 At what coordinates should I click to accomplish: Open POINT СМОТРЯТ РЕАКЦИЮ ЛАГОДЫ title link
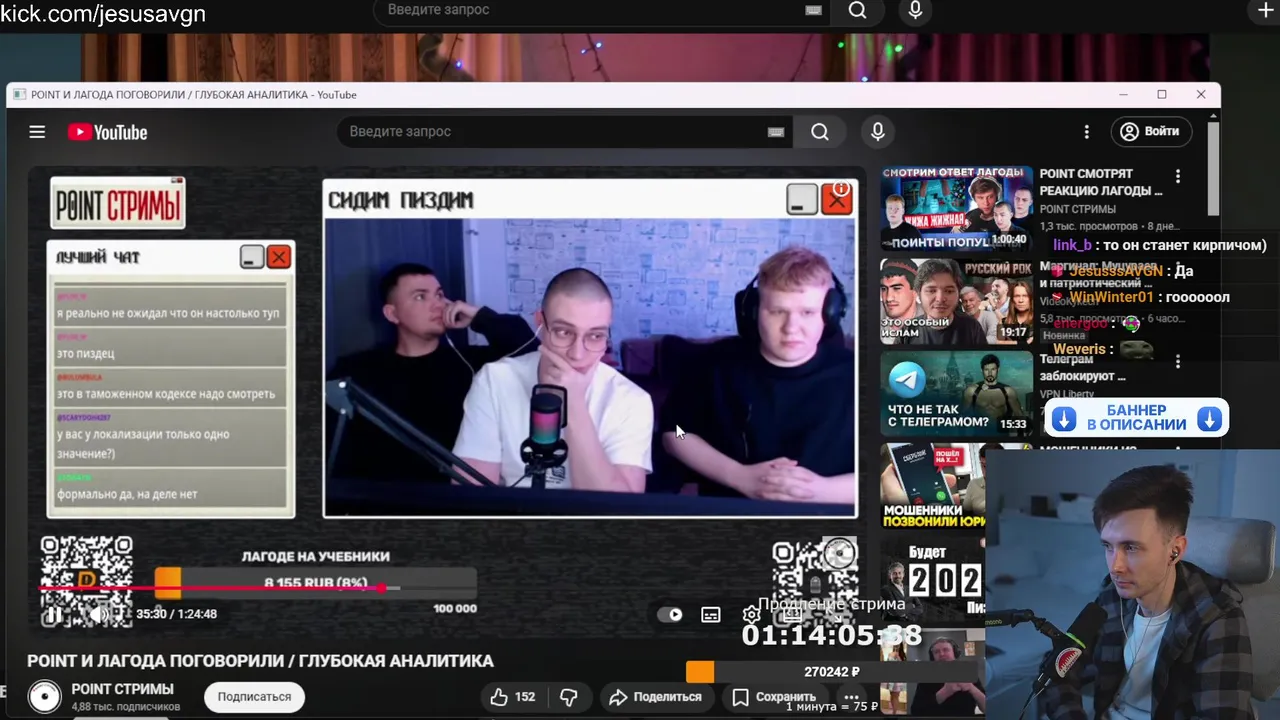(1101, 182)
